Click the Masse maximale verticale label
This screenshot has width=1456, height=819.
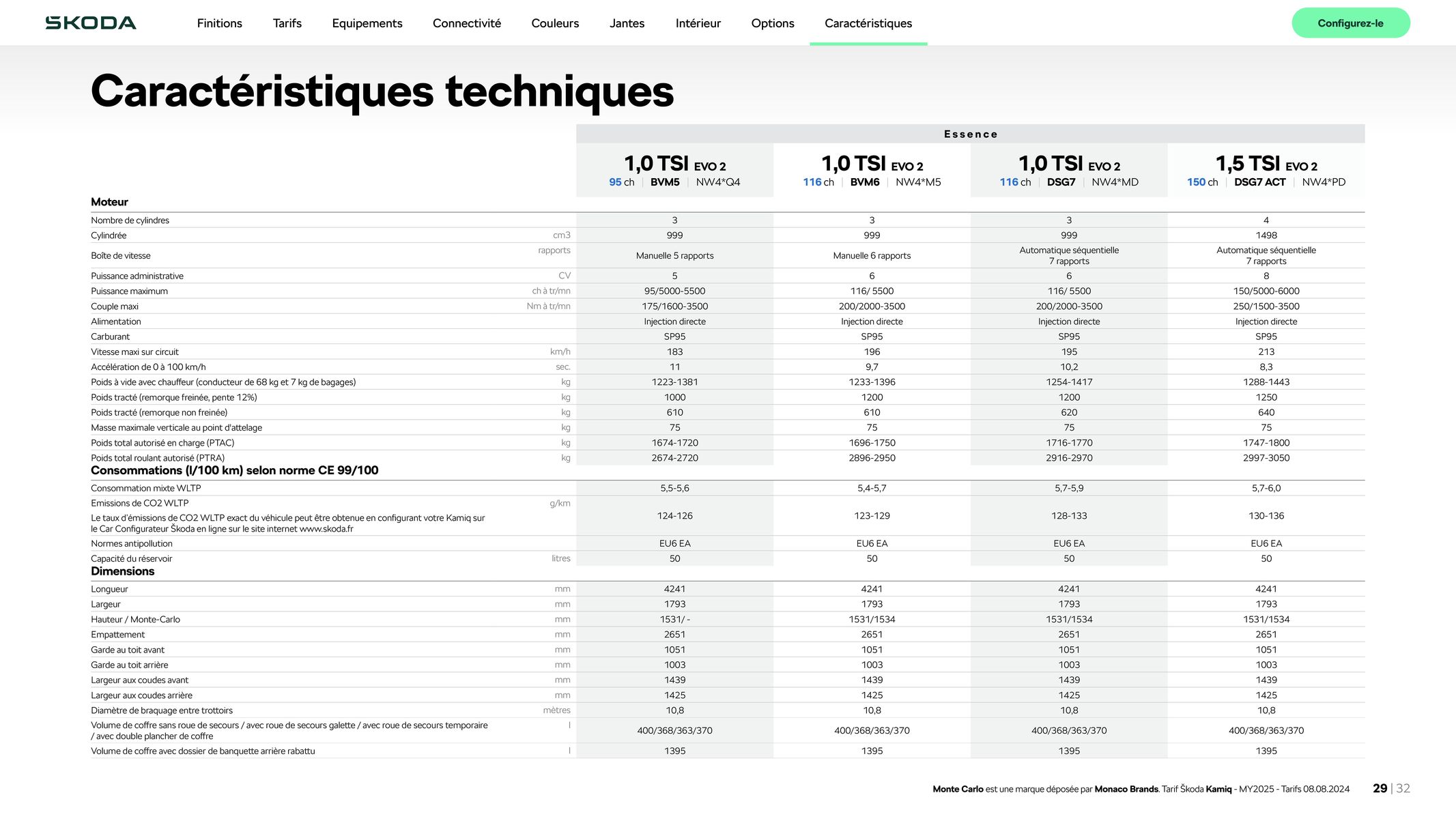tap(176, 428)
